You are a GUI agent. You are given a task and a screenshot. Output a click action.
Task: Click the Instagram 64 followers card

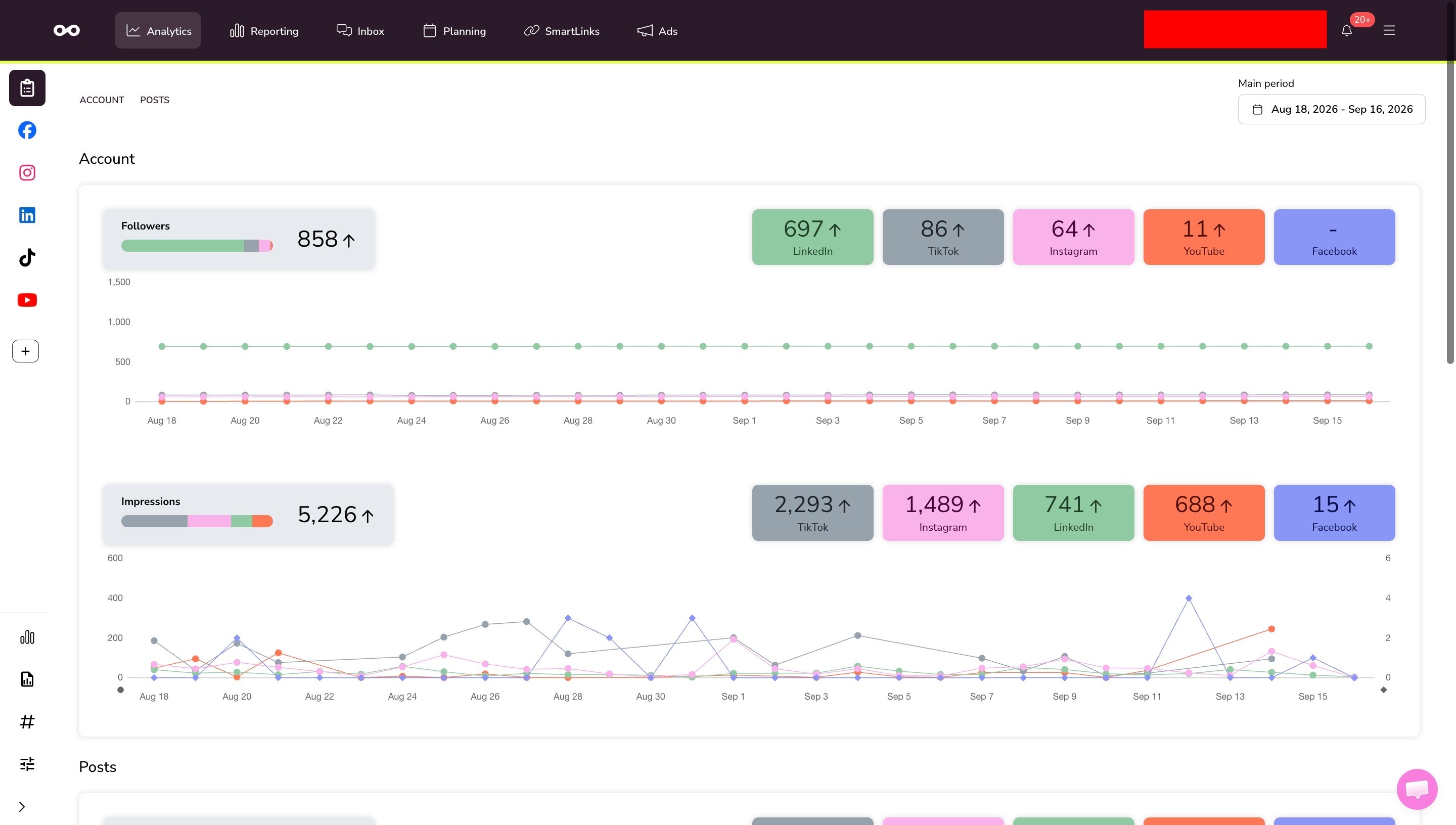tap(1073, 237)
